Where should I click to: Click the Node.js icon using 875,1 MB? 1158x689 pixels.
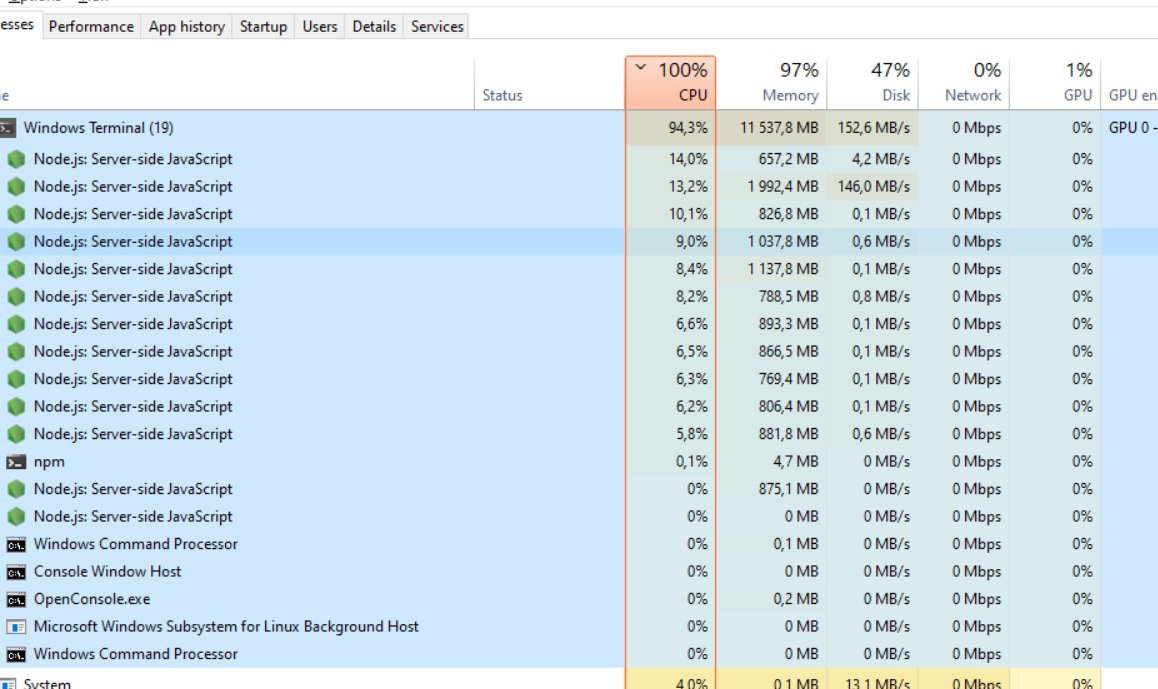(16, 489)
